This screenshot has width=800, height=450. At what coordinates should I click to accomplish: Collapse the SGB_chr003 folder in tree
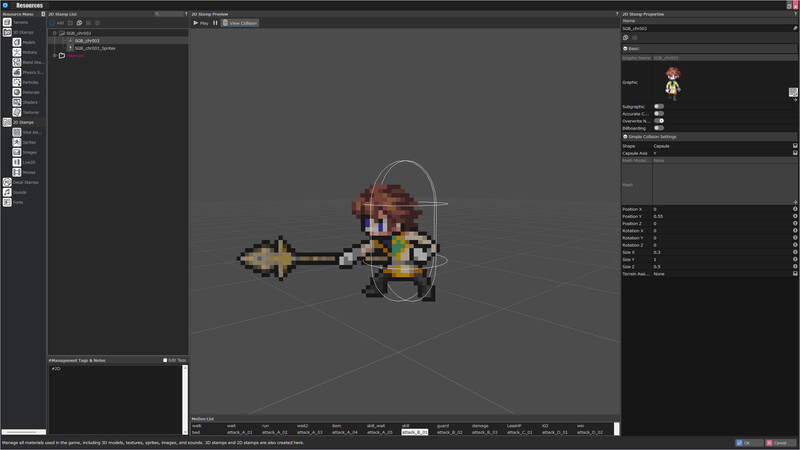click(55, 33)
